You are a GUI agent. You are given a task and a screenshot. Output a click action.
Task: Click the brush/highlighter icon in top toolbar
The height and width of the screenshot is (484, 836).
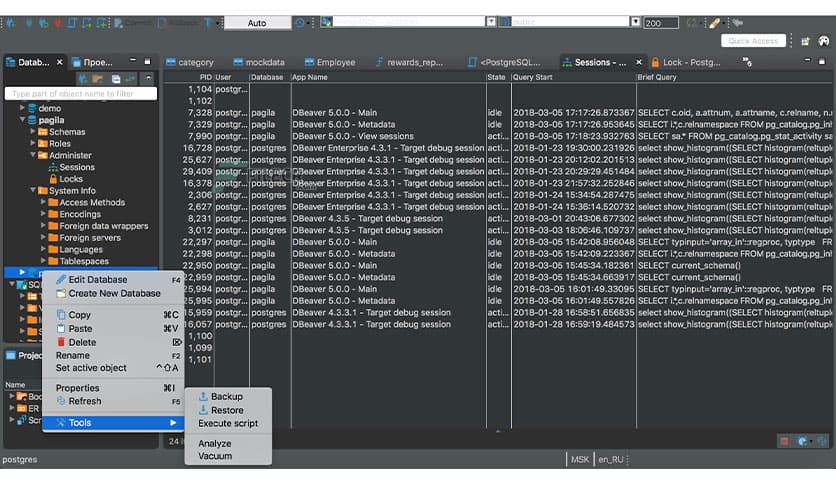tap(714, 23)
